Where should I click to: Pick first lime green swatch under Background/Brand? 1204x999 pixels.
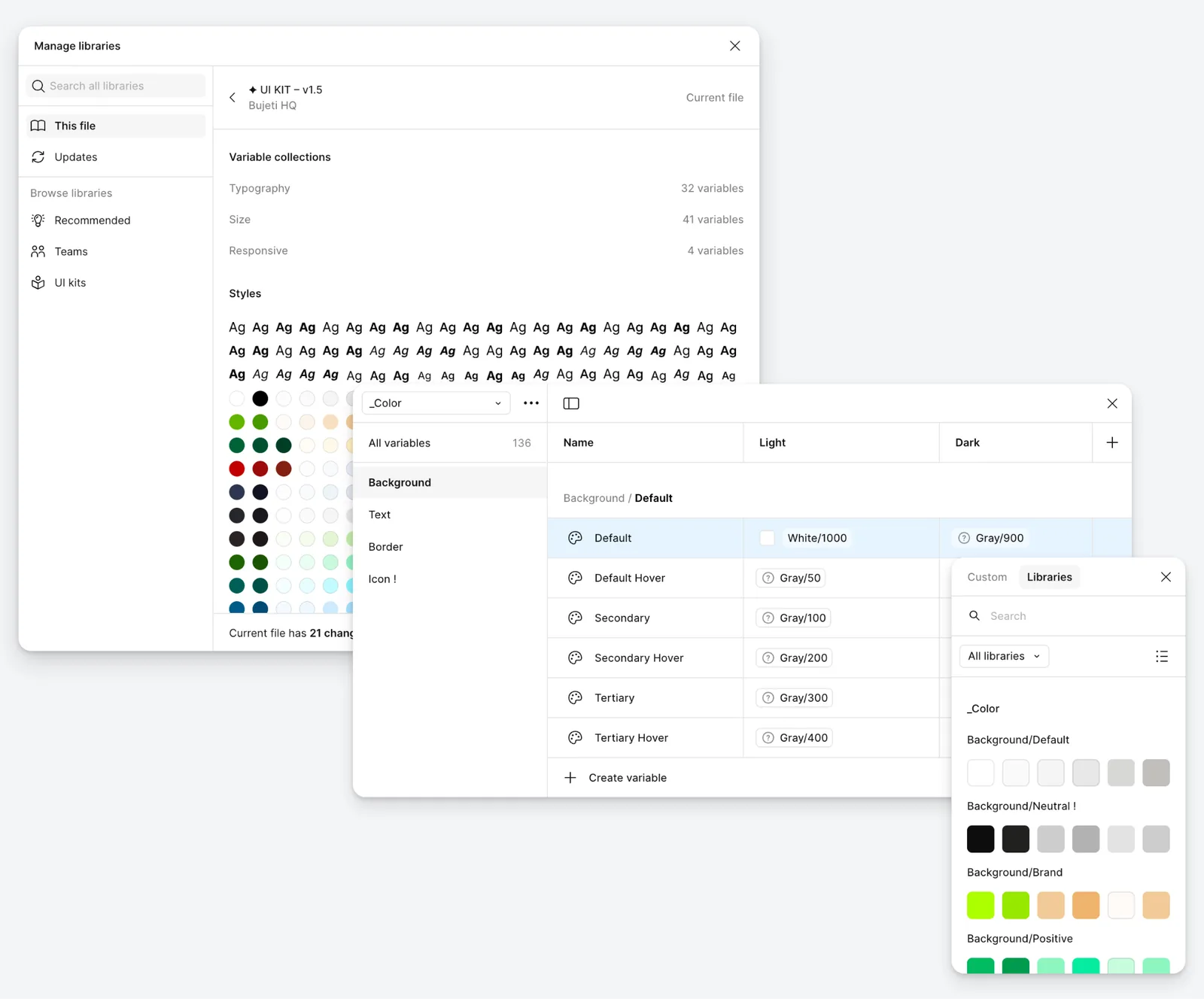click(981, 905)
